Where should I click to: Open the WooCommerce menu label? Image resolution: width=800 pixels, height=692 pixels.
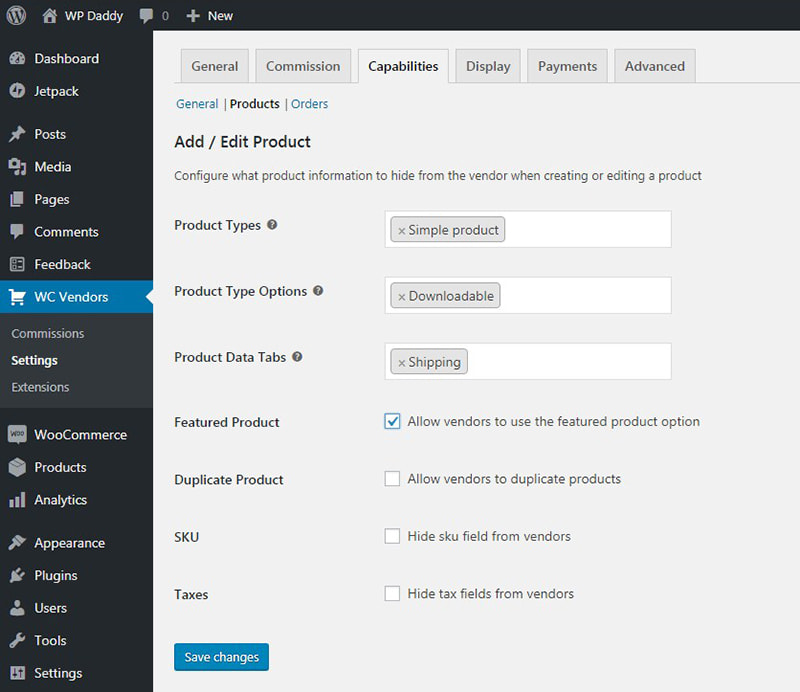(81, 435)
